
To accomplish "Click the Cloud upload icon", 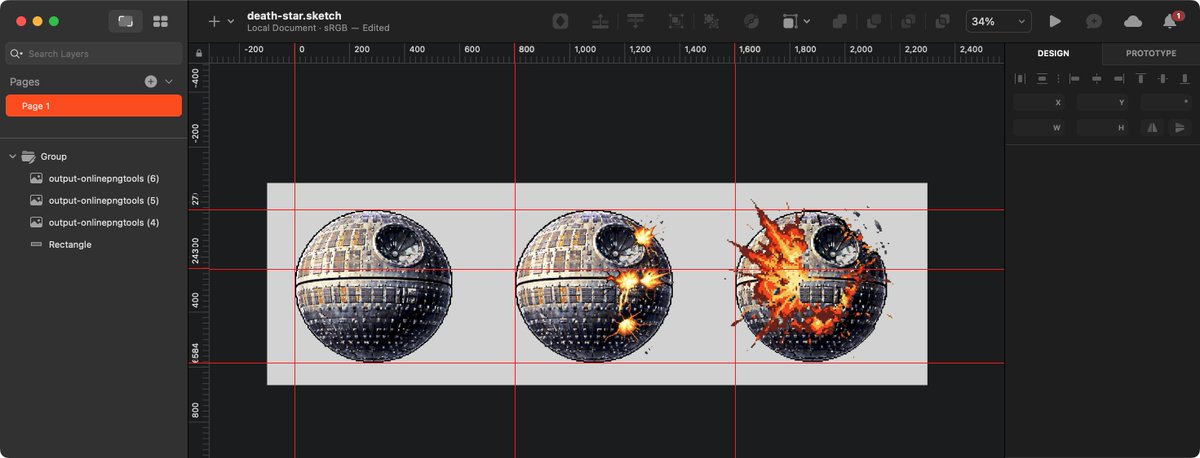I will pyautogui.click(x=1133, y=21).
